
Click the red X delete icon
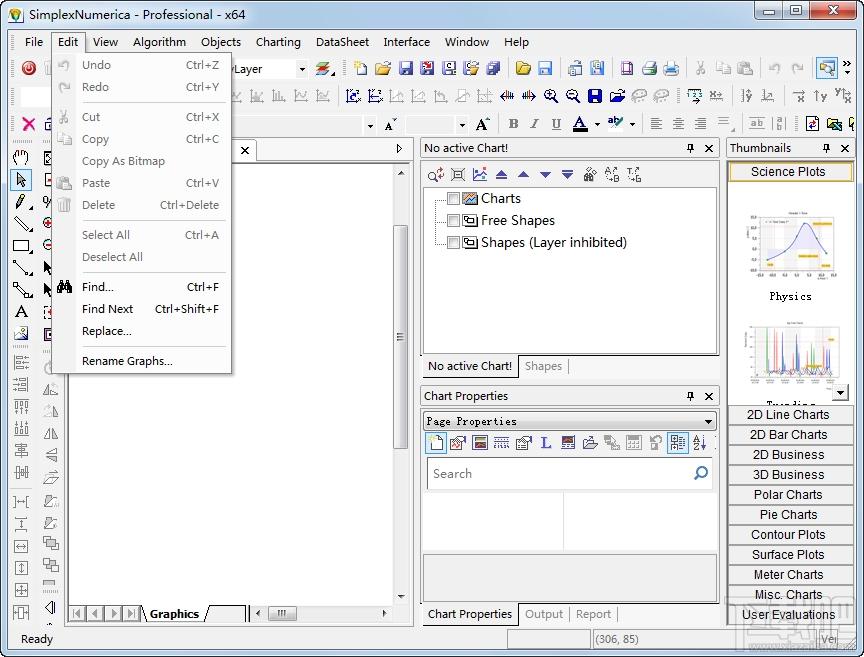(29, 124)
